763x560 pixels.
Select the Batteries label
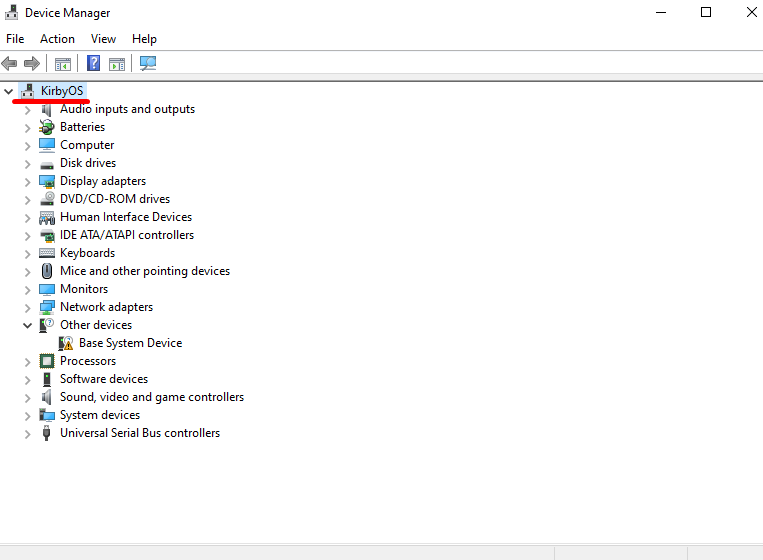(82, 127)
